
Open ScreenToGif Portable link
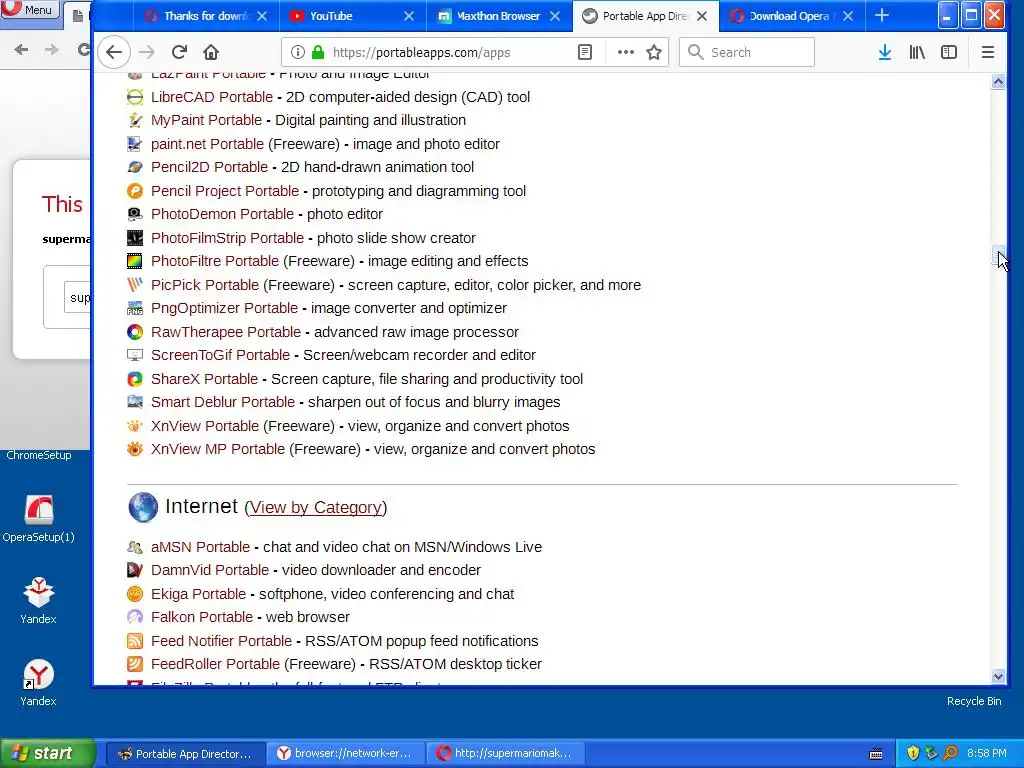pyautogui.click(x=220, y=355)
